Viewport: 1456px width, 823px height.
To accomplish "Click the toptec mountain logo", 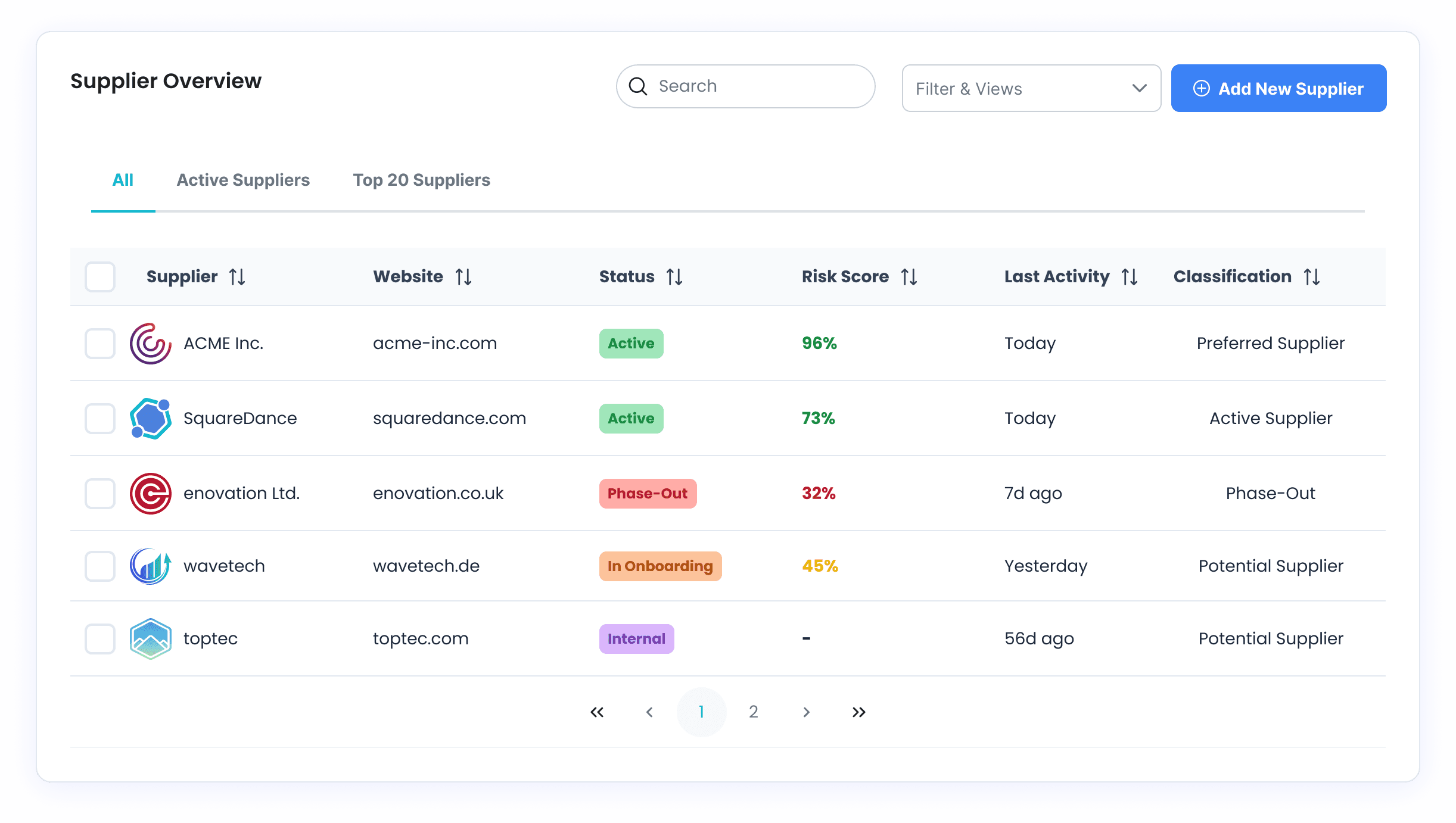I will click(x=150, y=638).
